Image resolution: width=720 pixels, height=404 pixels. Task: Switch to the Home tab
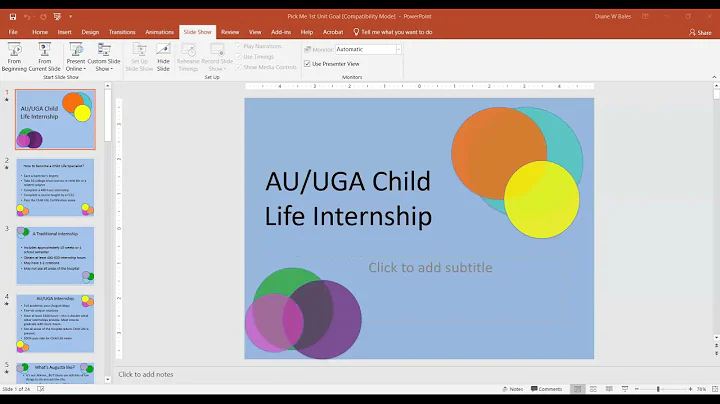pos(40,32)
